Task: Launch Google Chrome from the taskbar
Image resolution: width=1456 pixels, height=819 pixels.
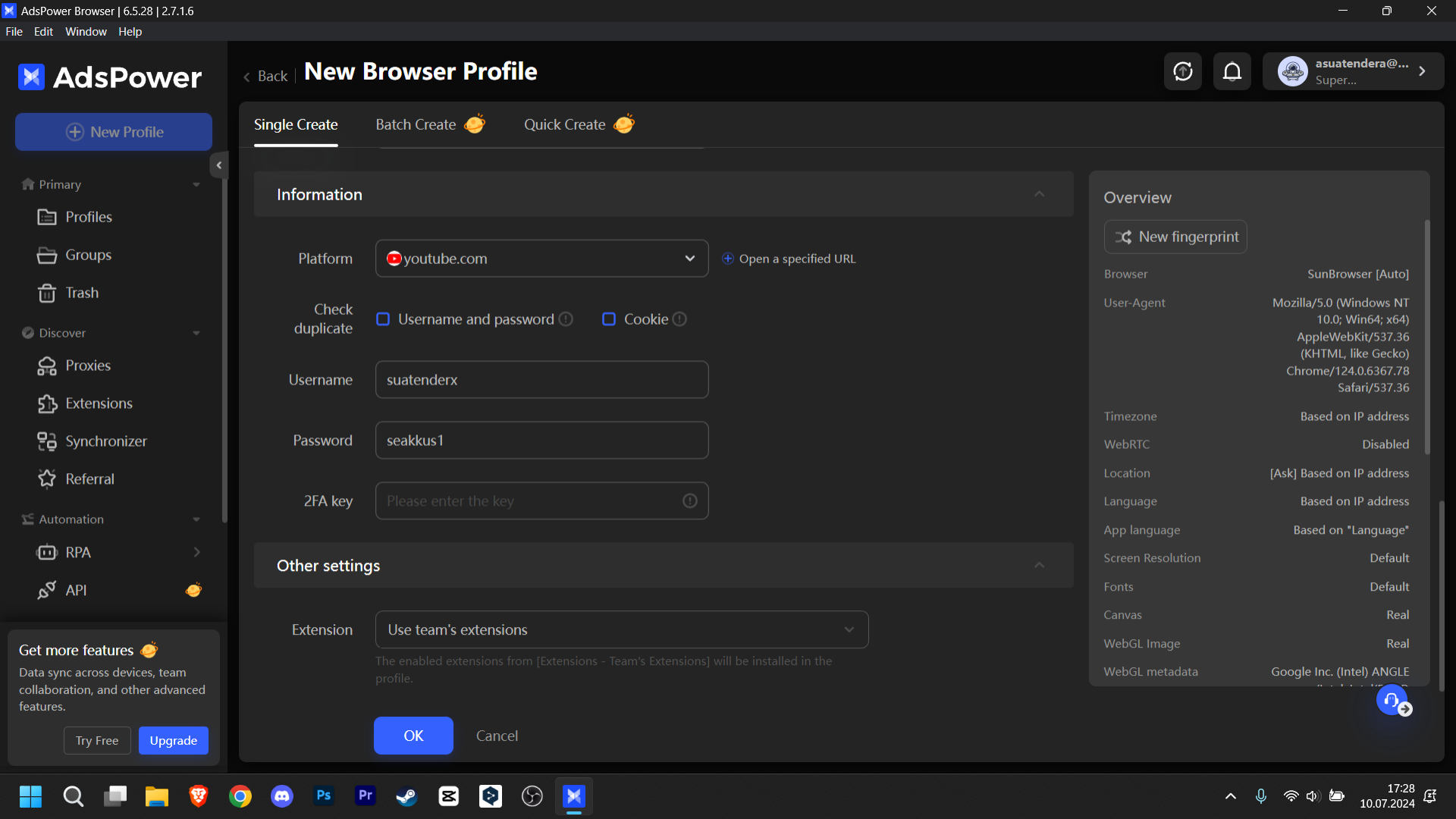Action: point(240,796)
